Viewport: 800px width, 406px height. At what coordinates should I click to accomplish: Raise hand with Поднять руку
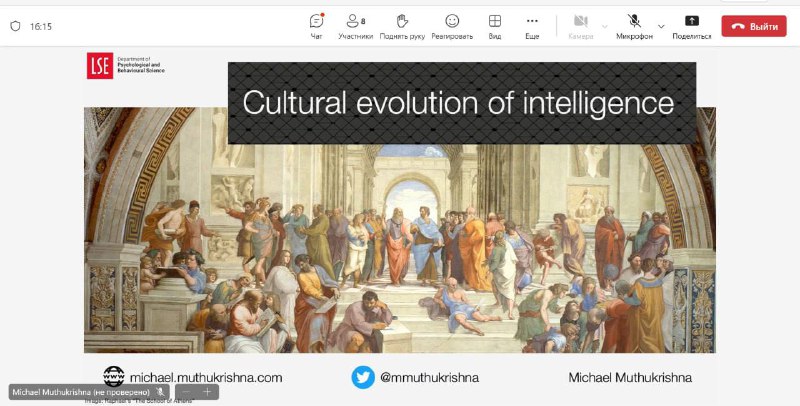tap(402, 26)
